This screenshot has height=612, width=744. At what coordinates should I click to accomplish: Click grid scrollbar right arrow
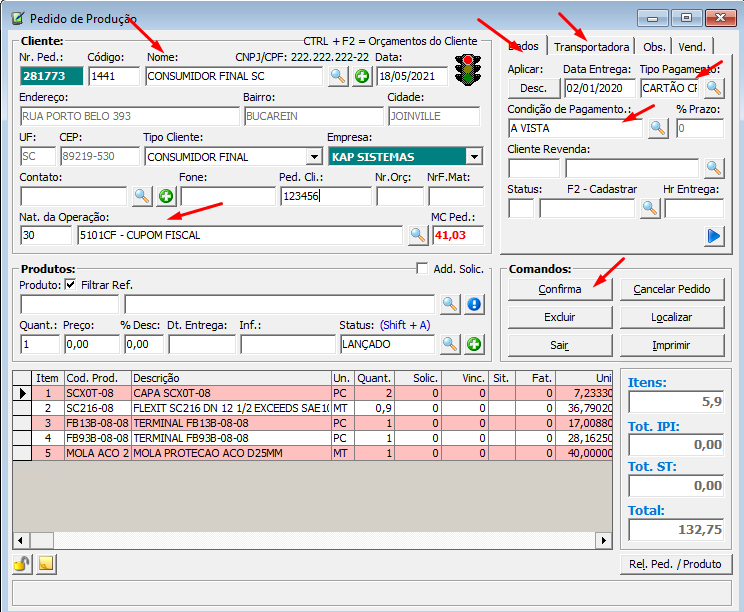click(x=604, y=540)
